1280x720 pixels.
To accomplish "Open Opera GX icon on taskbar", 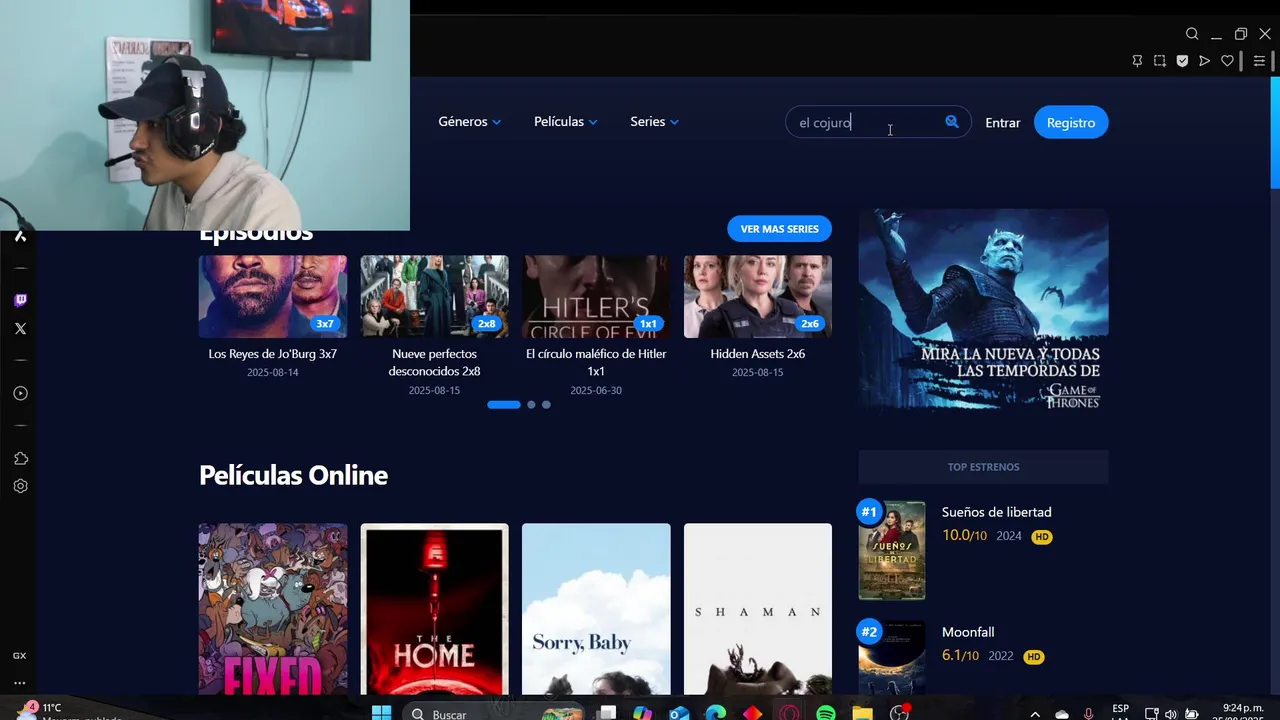I will pyautogui.click(x=789, y=713).
